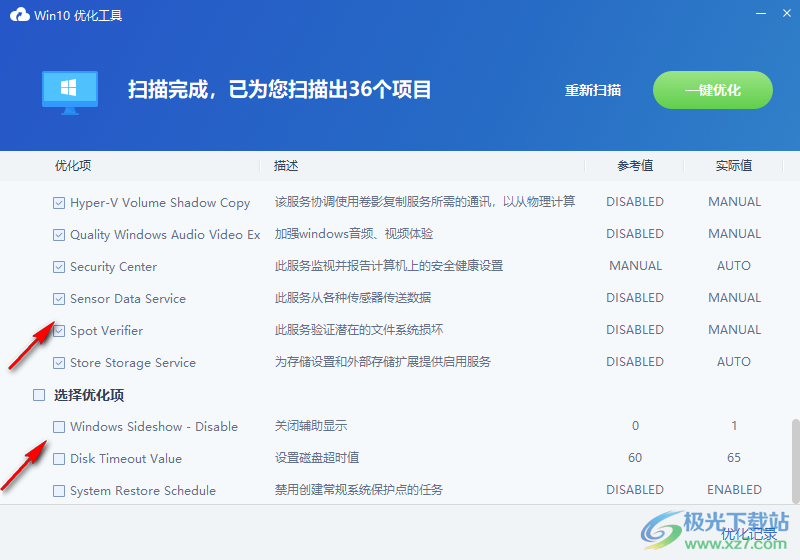
Task: Uncheck Quality Windows Audio Video Ex checkbox
Action: tap(59, 235)
